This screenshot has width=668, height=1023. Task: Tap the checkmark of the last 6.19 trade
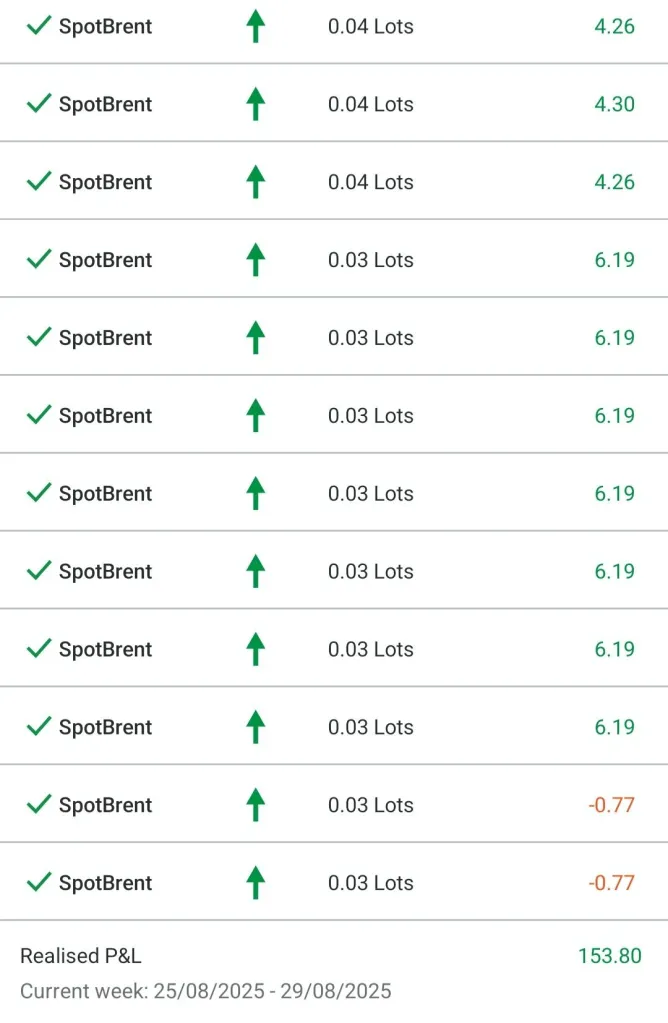pos(39,726)
